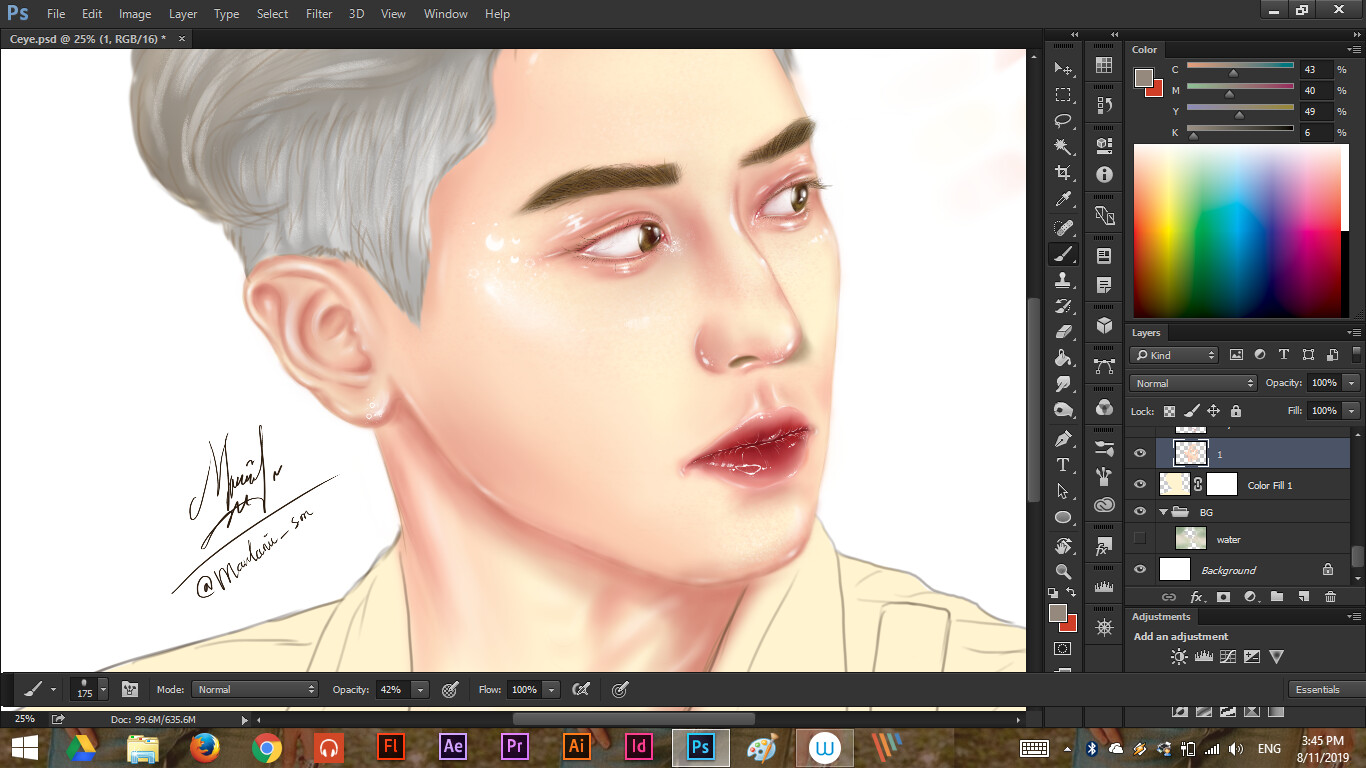This screenshot has width=1366, height=768.
Task: Click the Delete layer trash icon
Action: (1330, 597)
